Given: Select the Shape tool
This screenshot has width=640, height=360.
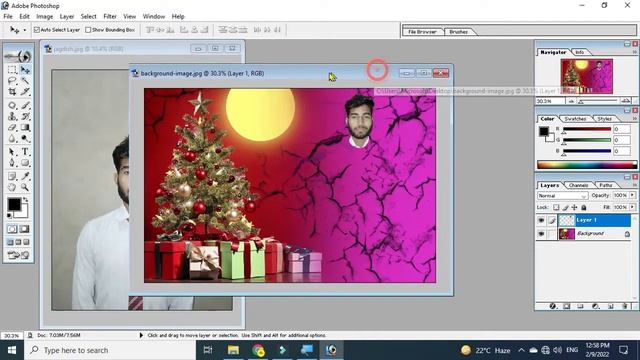Looking at the screenshot, I should point(25,163).
